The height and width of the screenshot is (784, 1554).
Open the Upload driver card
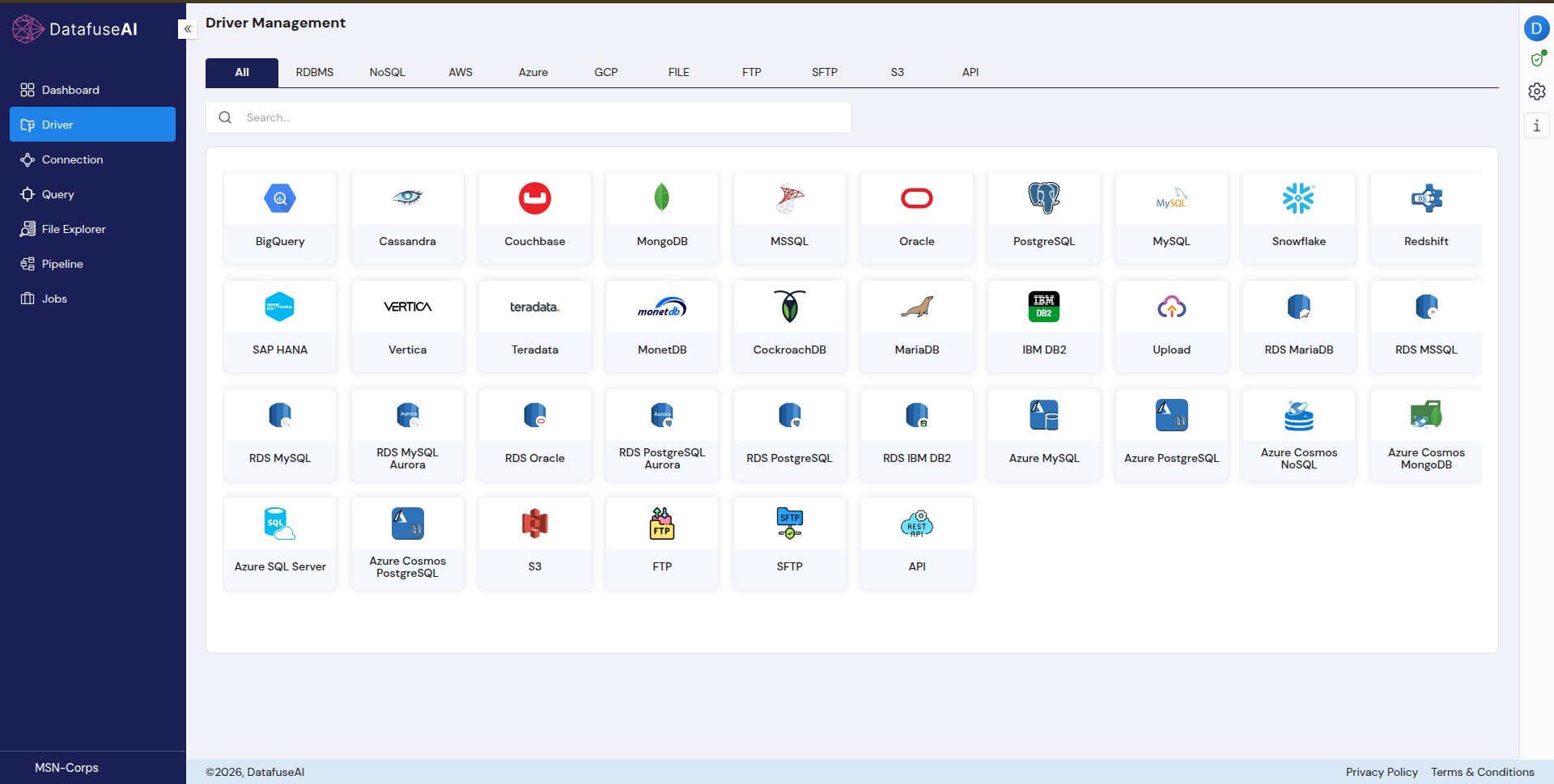click(x=1172, y=327)
